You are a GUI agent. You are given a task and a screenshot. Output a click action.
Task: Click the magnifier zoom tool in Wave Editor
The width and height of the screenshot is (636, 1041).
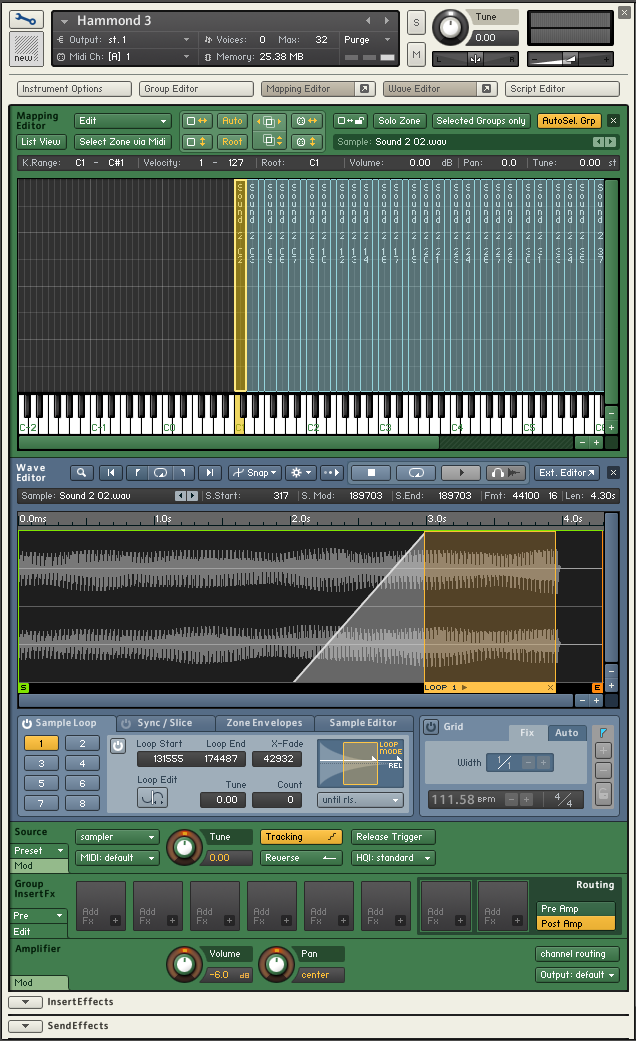[81, 473]
